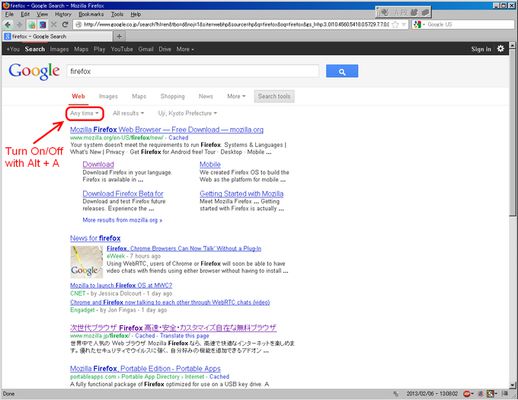Open the Mobile sitelink
This screenshot has height=400, width=518.
[210, 164]
